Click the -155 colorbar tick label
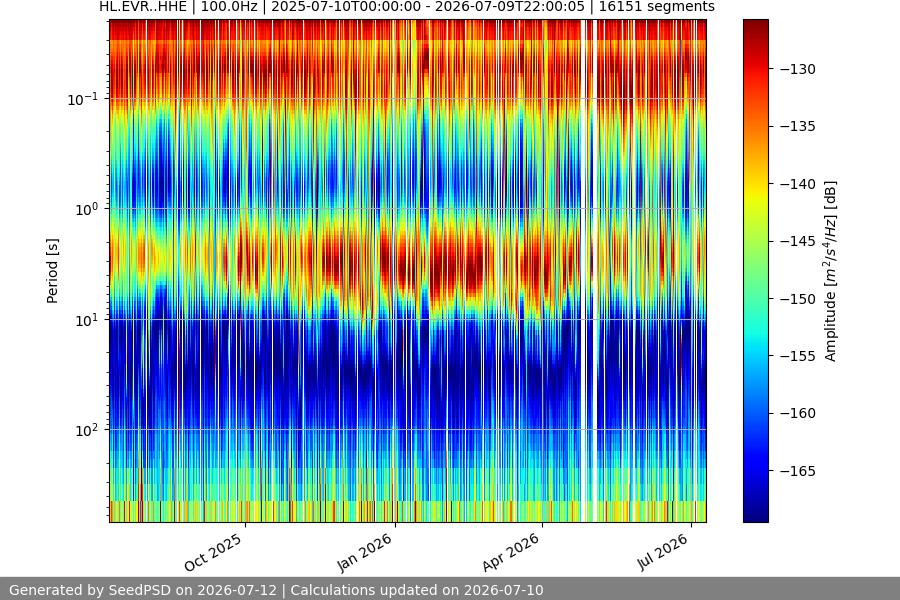 point(798,356)
